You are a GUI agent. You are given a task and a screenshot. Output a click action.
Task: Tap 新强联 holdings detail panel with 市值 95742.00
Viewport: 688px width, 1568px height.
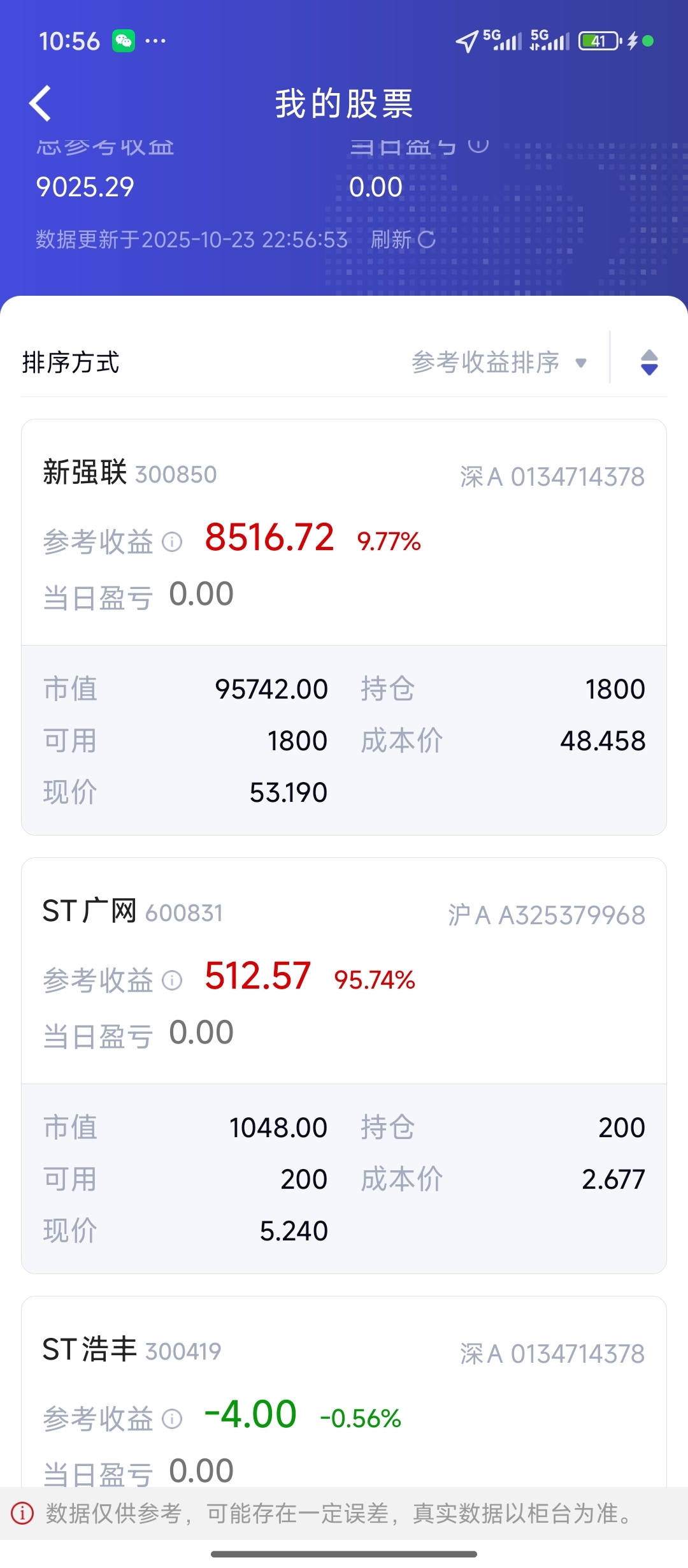[344, 740]
